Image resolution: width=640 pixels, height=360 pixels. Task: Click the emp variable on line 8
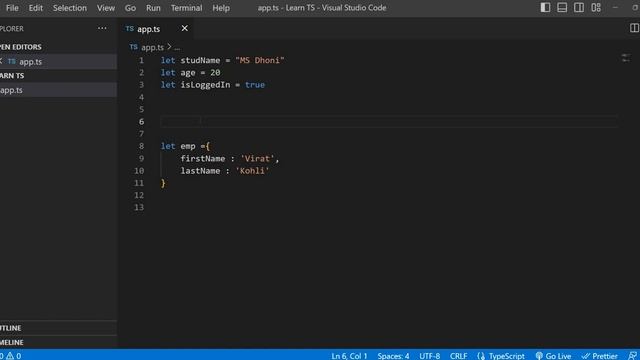(x=188, y=146)
